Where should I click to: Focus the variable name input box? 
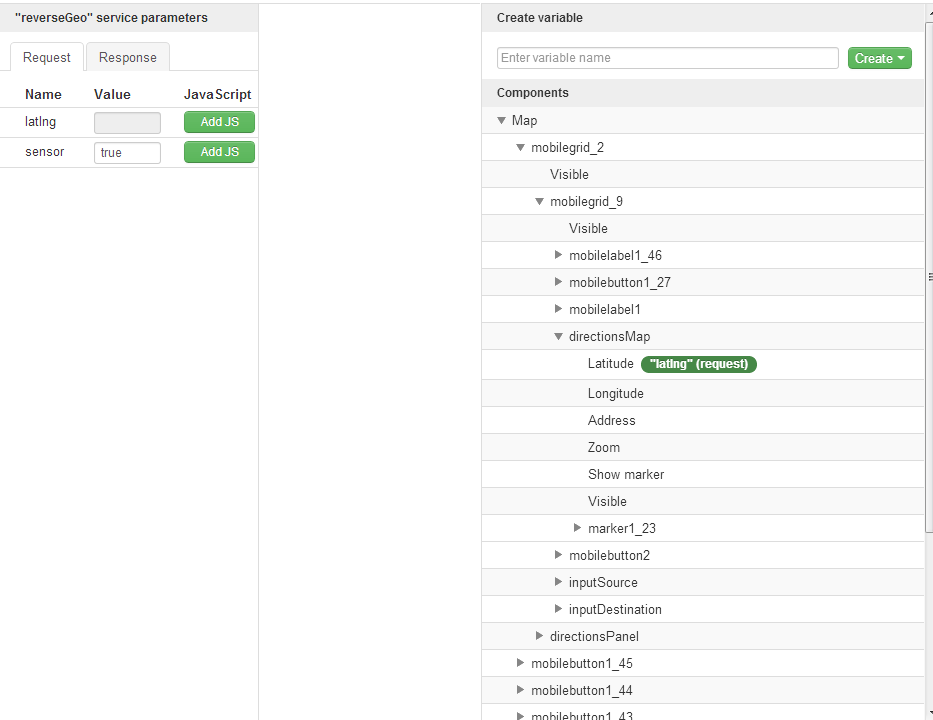(x=667, y=58)
